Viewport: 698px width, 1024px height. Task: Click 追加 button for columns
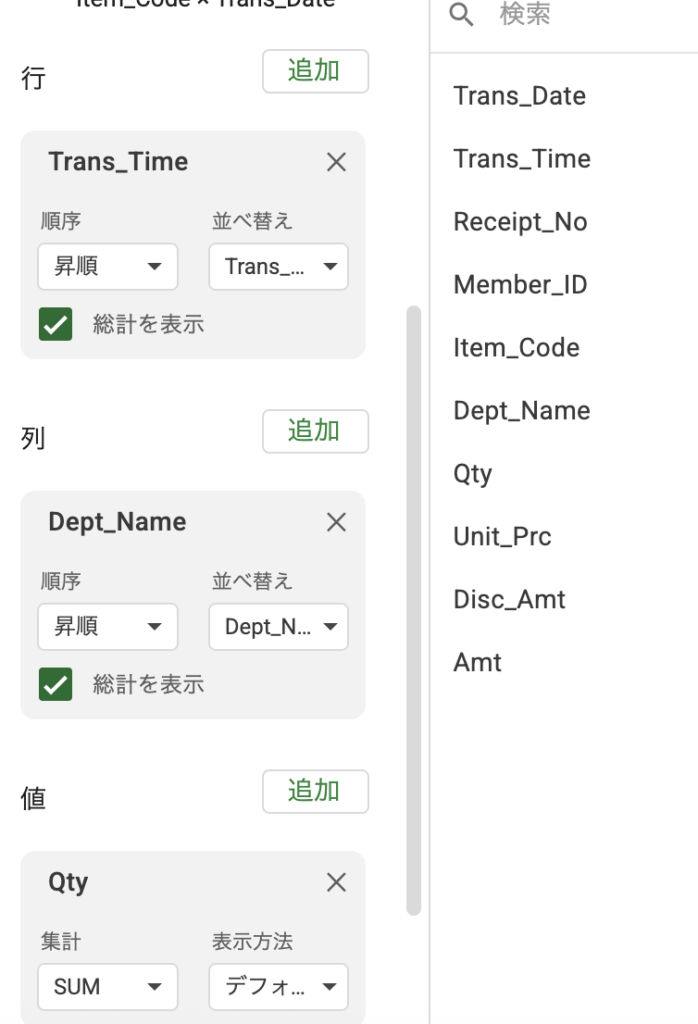click(x=315, y=431)
